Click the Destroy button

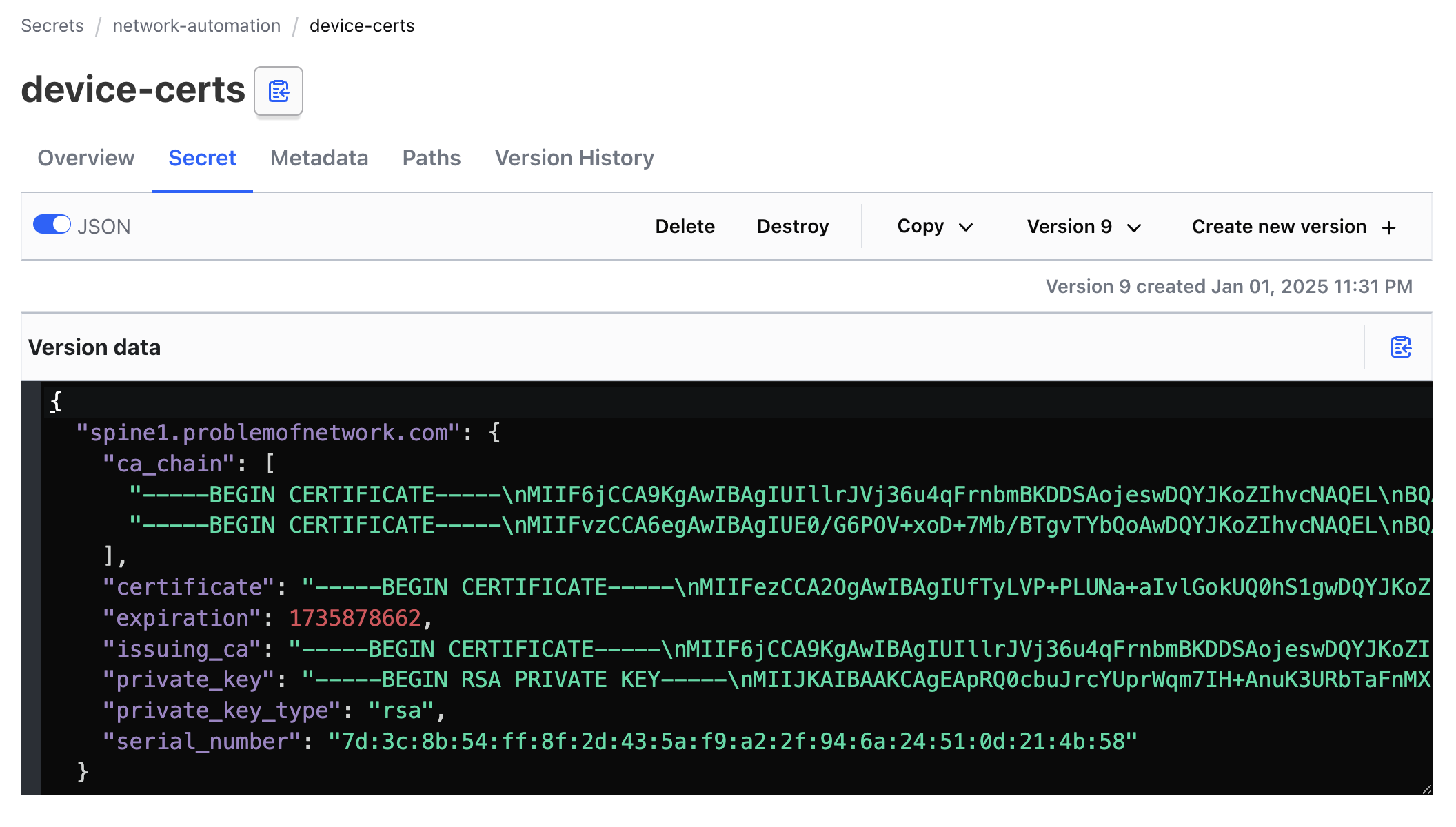[x=793, y=226]
